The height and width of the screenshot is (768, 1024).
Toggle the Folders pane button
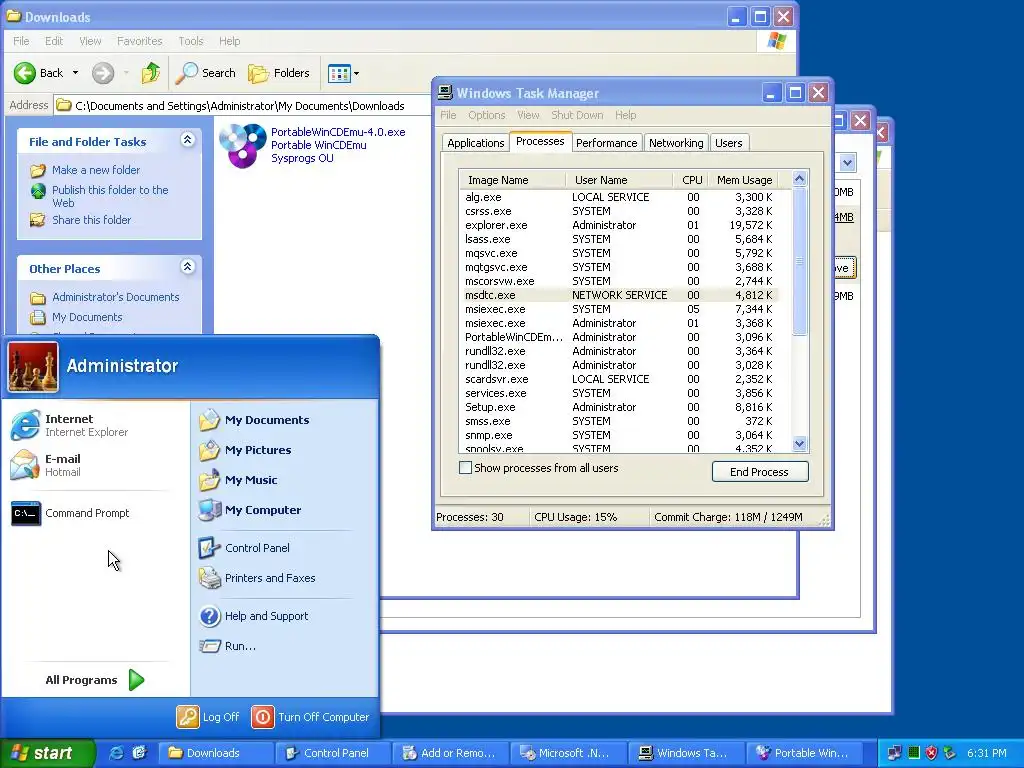[279, 73]
